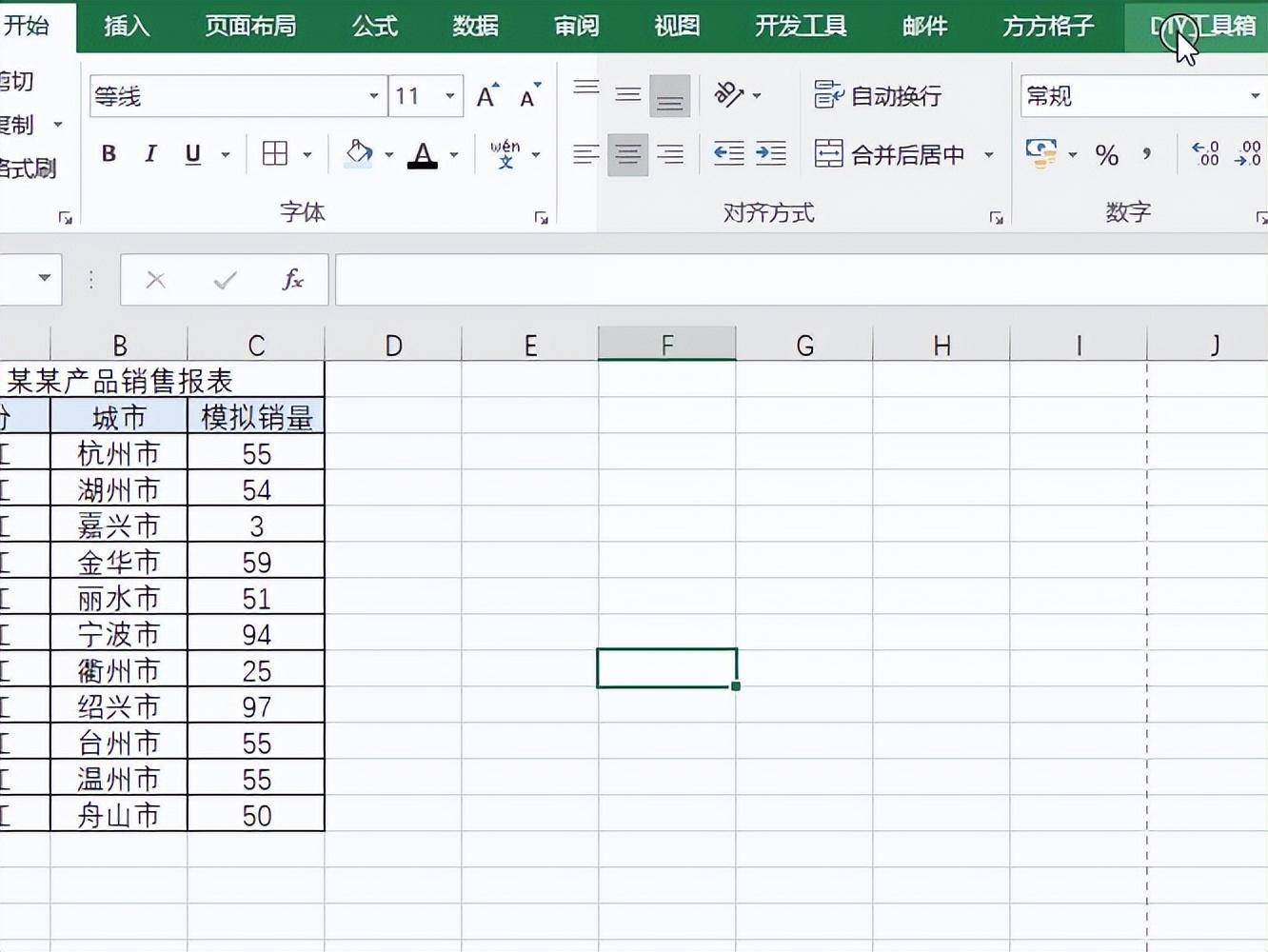Screen dimensions: 1268x952
Task: Open borders dropdown arrow
Action: 307,154
